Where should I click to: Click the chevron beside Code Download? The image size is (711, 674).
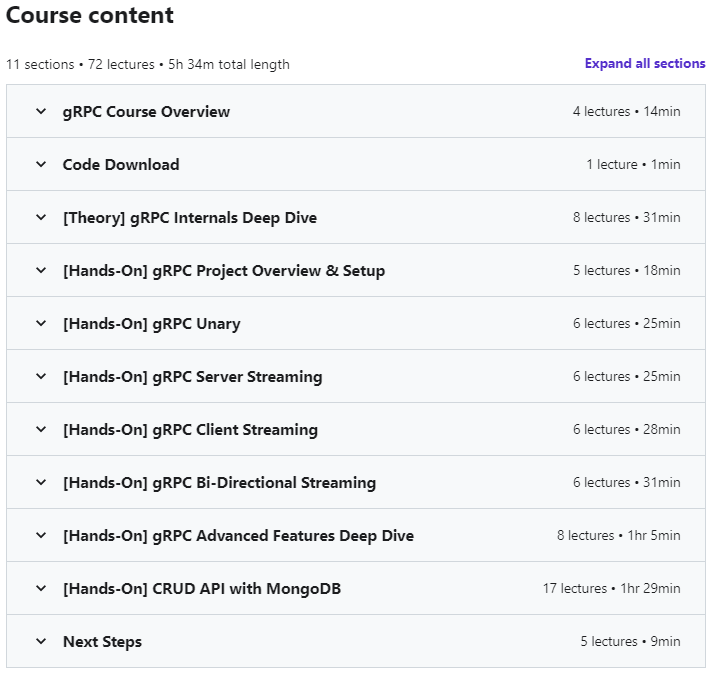tap(41, 165)
